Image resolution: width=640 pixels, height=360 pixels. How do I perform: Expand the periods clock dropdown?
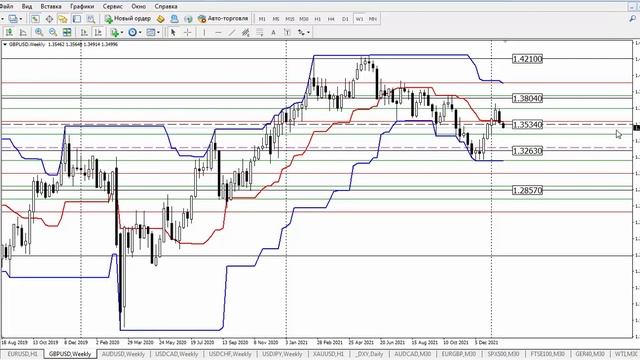click(140, 32)
